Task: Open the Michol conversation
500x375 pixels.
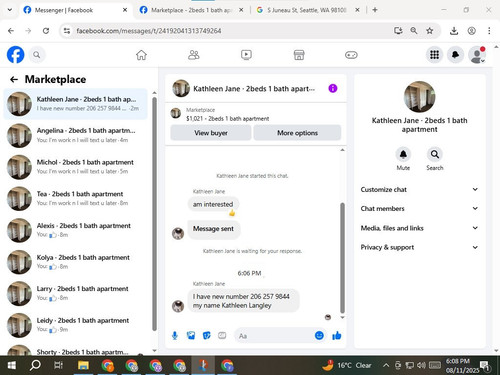Action: click(75, 167)
